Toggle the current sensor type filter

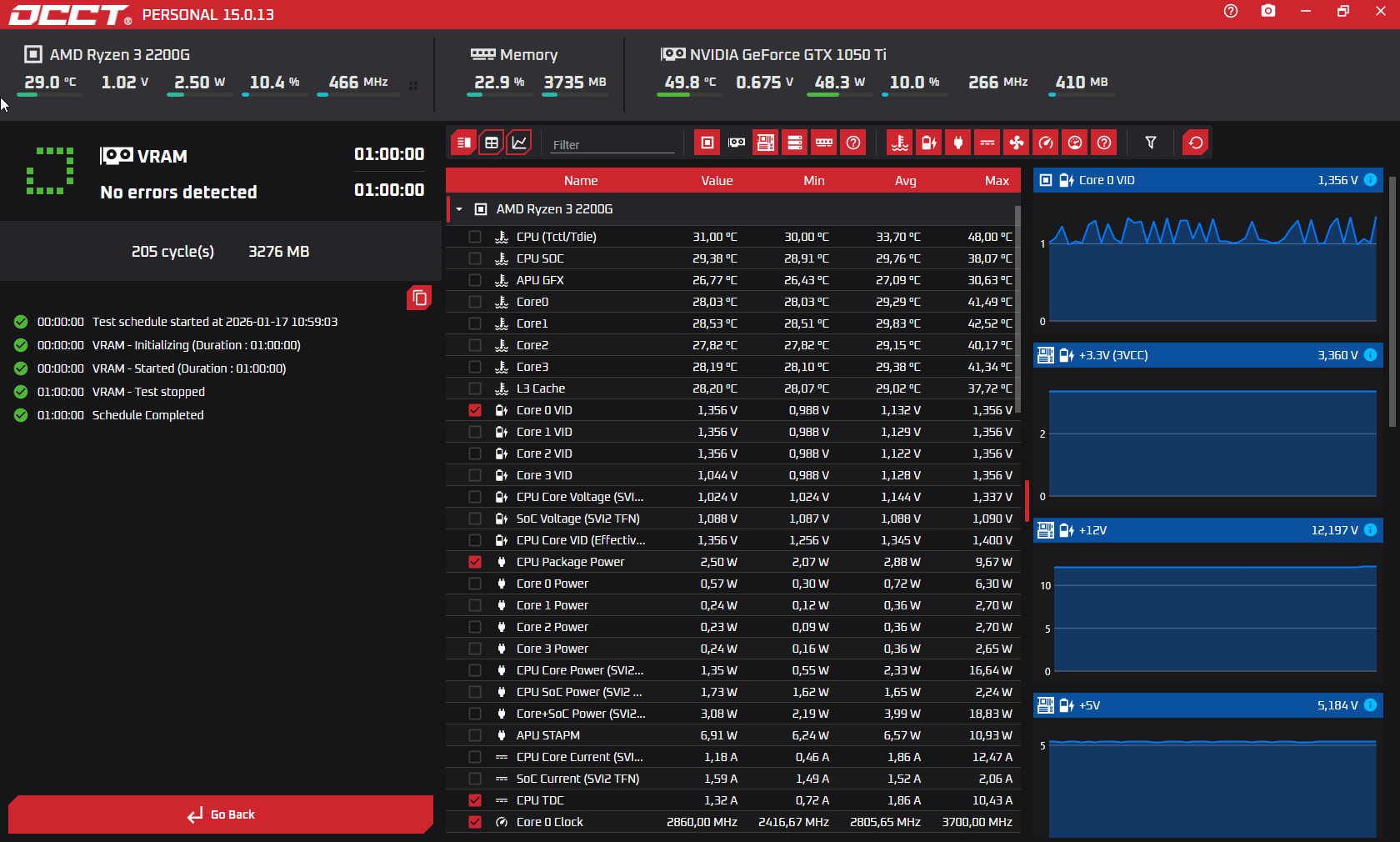pos(987,143)
